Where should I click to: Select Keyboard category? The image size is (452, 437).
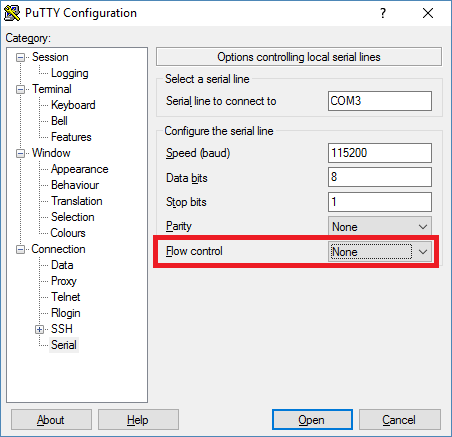73,105
